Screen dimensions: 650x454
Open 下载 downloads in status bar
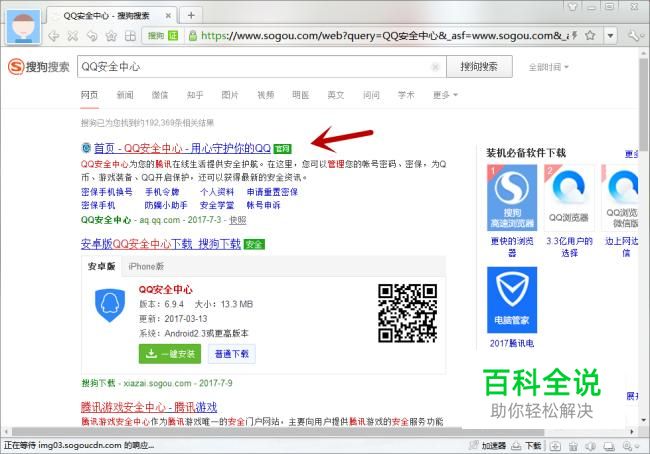[x=526, y=446]
